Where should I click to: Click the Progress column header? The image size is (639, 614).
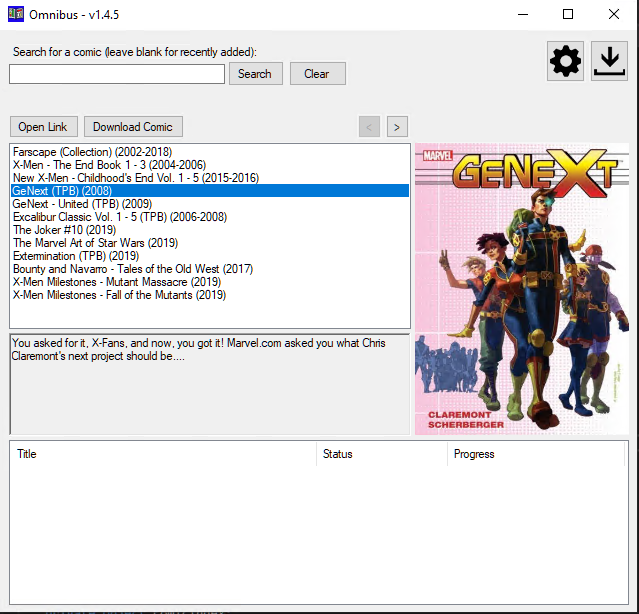tap(536, 454)
